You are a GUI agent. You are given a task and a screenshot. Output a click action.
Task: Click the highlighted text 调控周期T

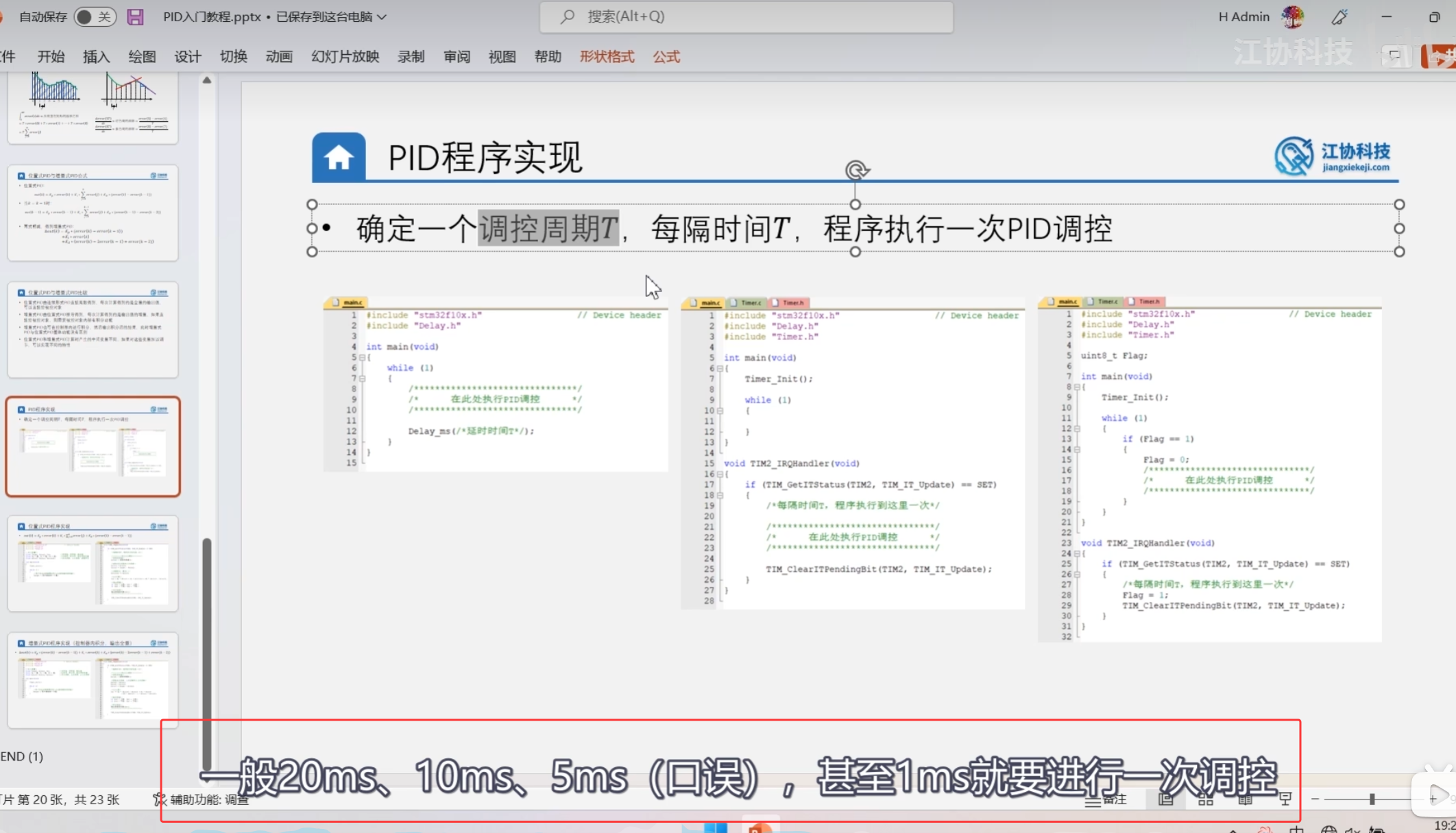tap(548, 228)
